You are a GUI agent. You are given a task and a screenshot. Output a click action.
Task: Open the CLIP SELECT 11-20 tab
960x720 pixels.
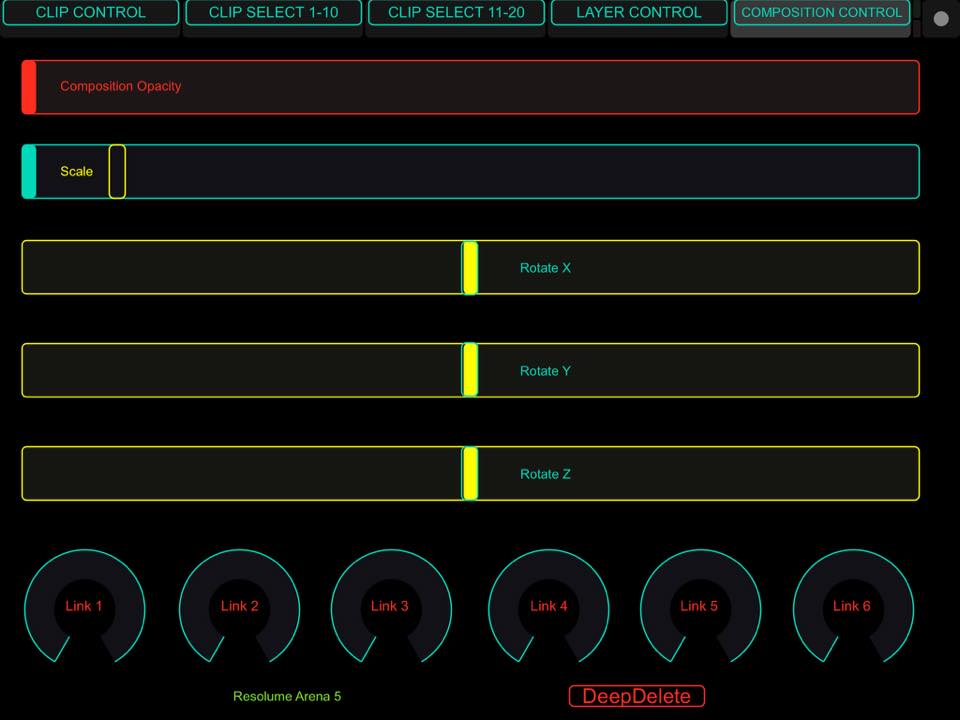click(456, 13)
